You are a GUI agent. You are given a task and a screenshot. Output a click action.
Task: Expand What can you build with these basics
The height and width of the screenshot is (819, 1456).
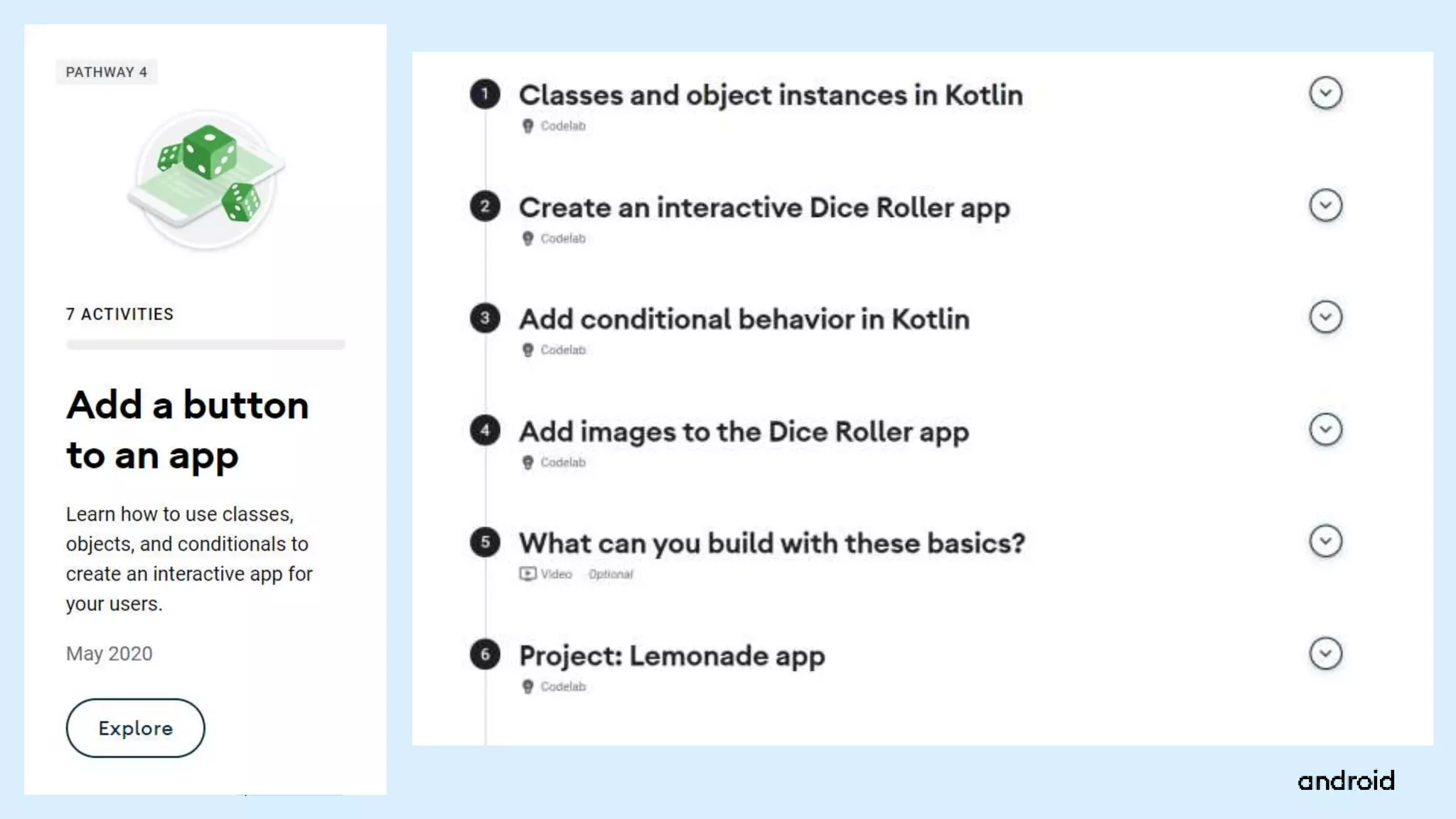(x=1325, y=541)
